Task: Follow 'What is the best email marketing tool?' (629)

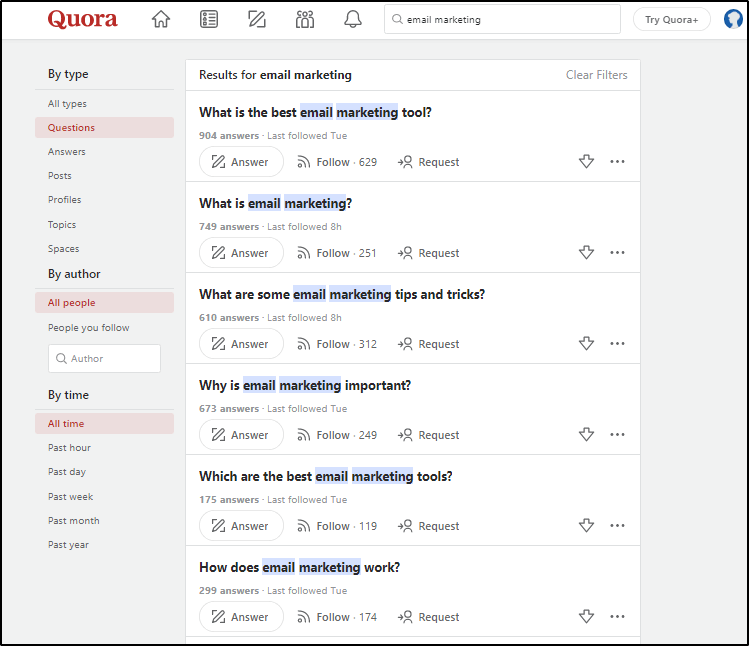Action: tap(337, 162)
